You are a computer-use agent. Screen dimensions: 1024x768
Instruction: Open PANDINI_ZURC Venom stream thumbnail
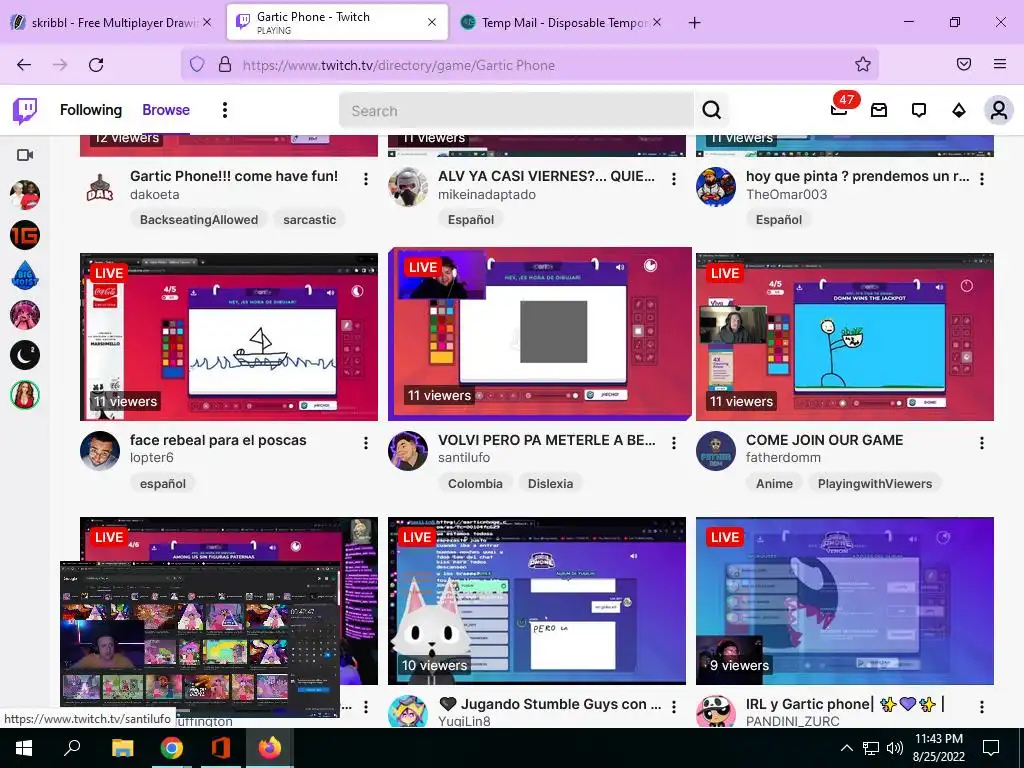tap(845, 601)
